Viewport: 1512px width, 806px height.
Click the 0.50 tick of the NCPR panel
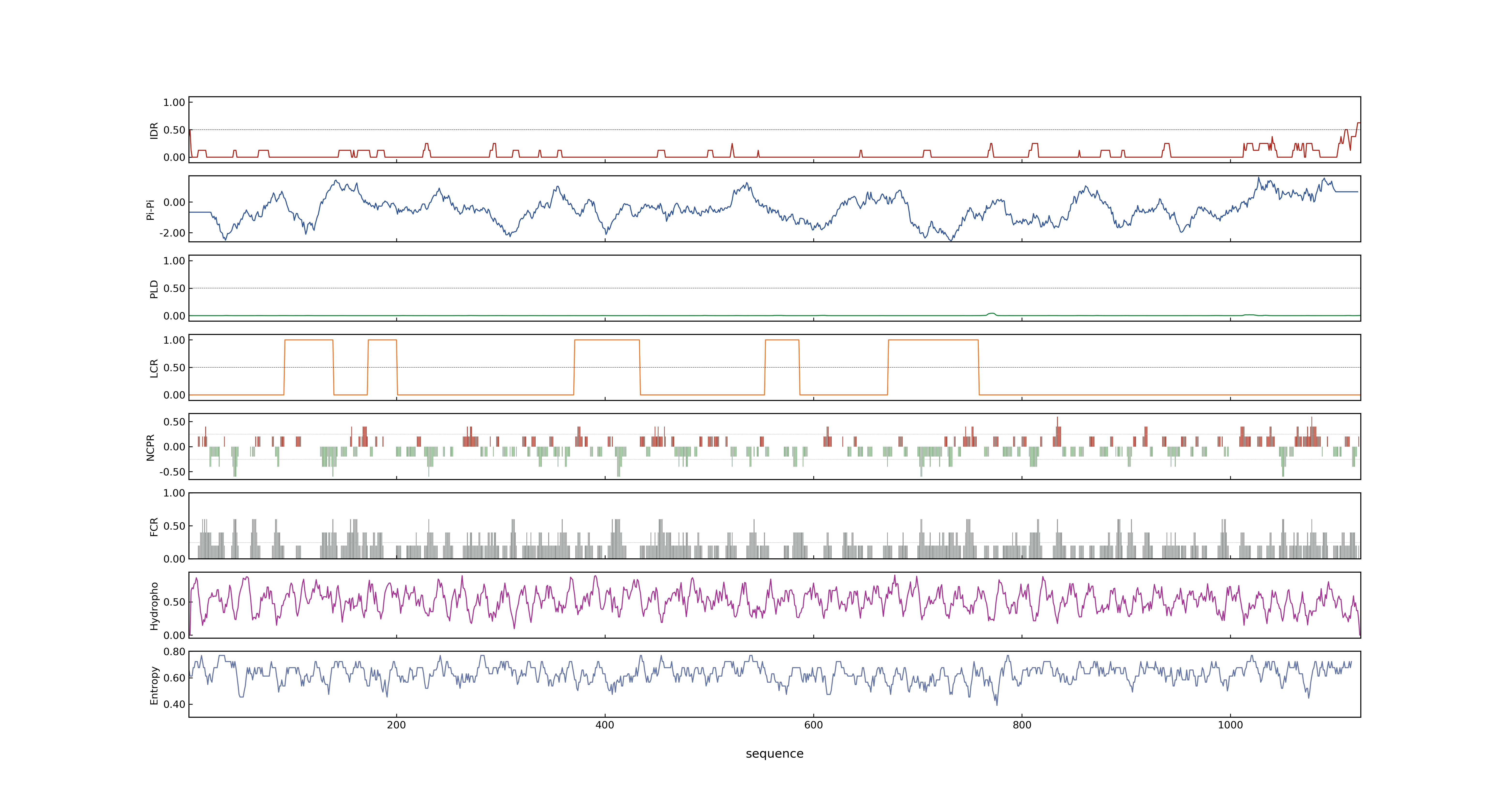(174, 422)
